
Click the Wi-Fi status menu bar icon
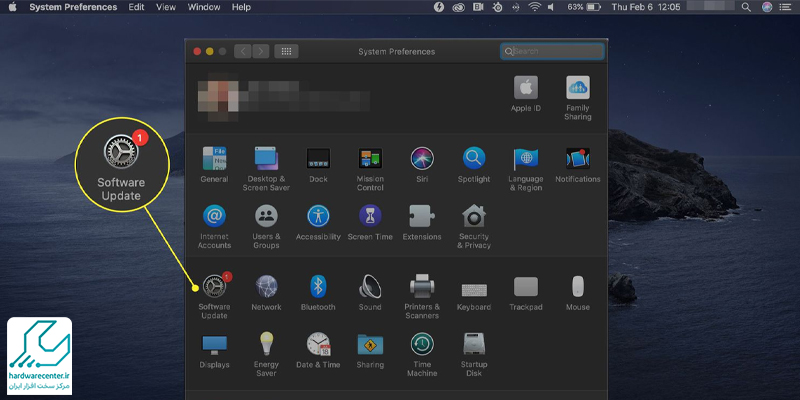click(x=534, y=7)
